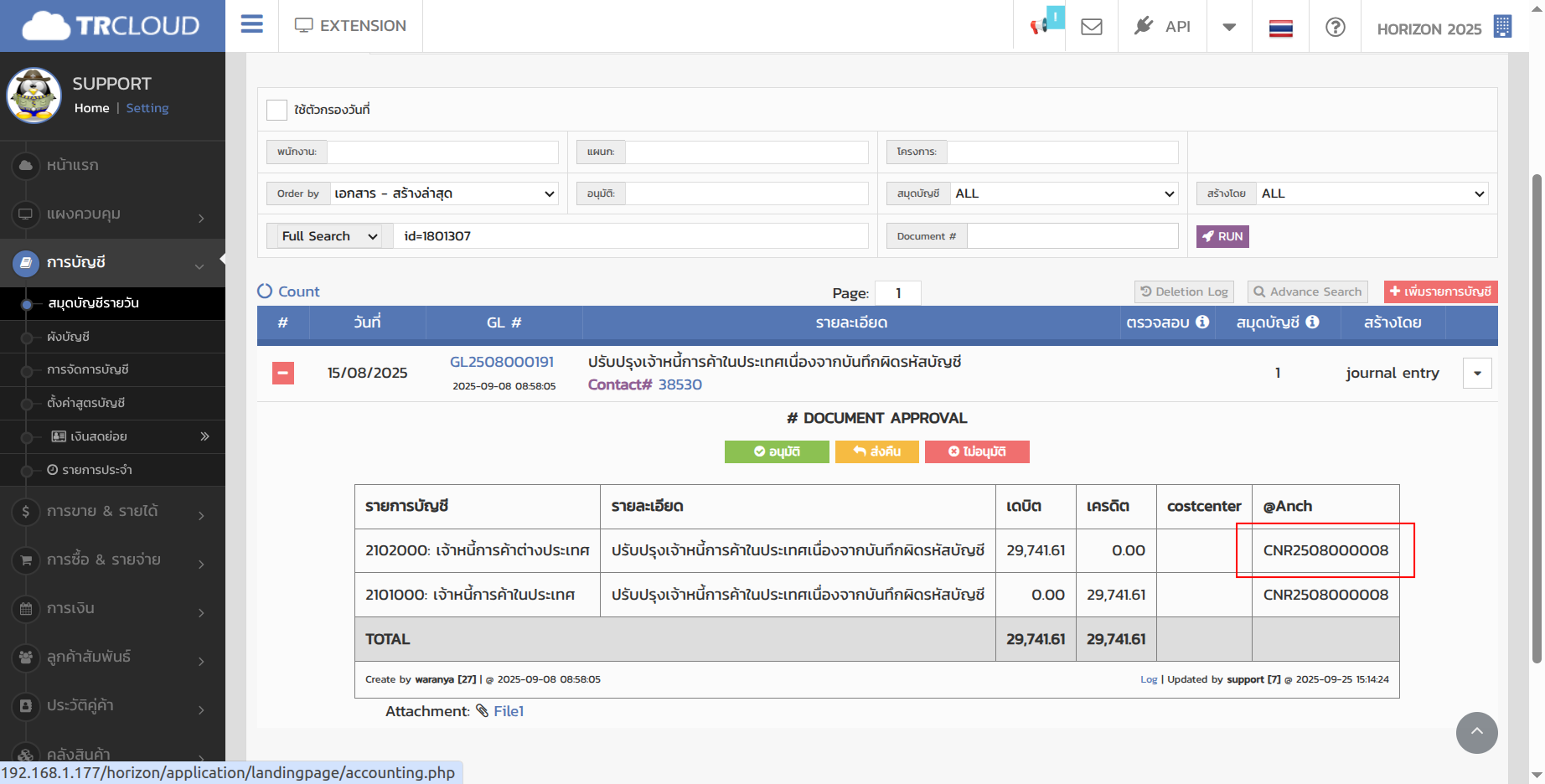The width and height of the screenshot is (1545, 784).
Task: Click the Count refresh icon
Action: [265, 291]
